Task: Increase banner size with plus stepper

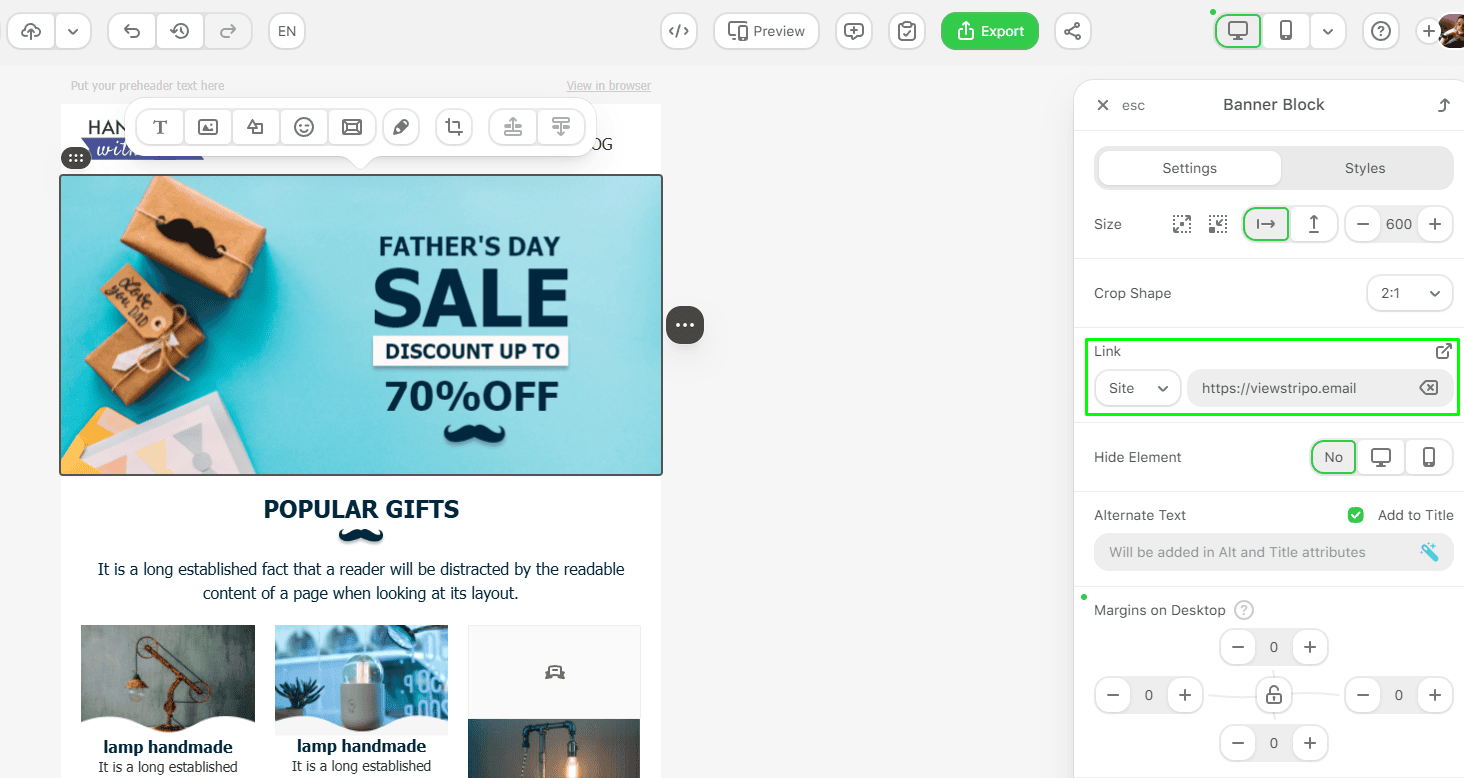Action: [x=1435, y=224]
